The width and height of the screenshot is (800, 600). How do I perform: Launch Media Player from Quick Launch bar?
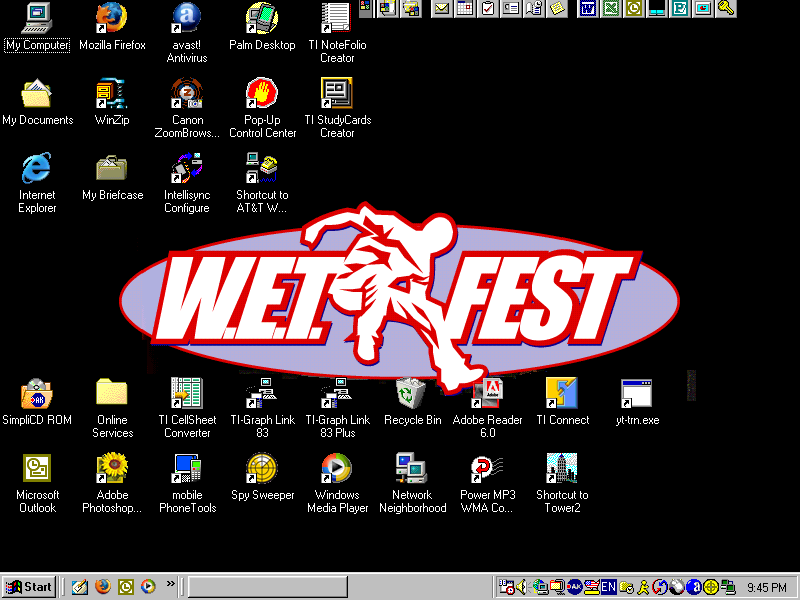coord(148,587)
